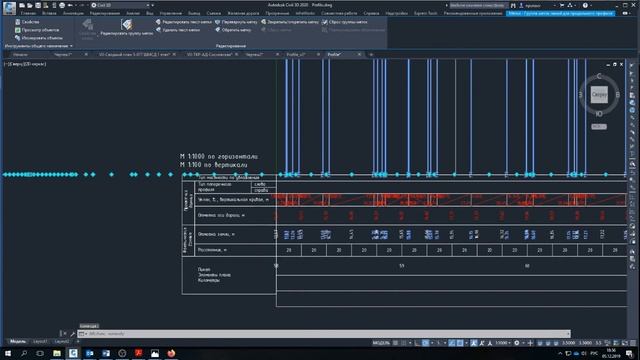Open the Express Tools ribbon tab
Viewport: 640px width, 360px height.
[425, 13]
